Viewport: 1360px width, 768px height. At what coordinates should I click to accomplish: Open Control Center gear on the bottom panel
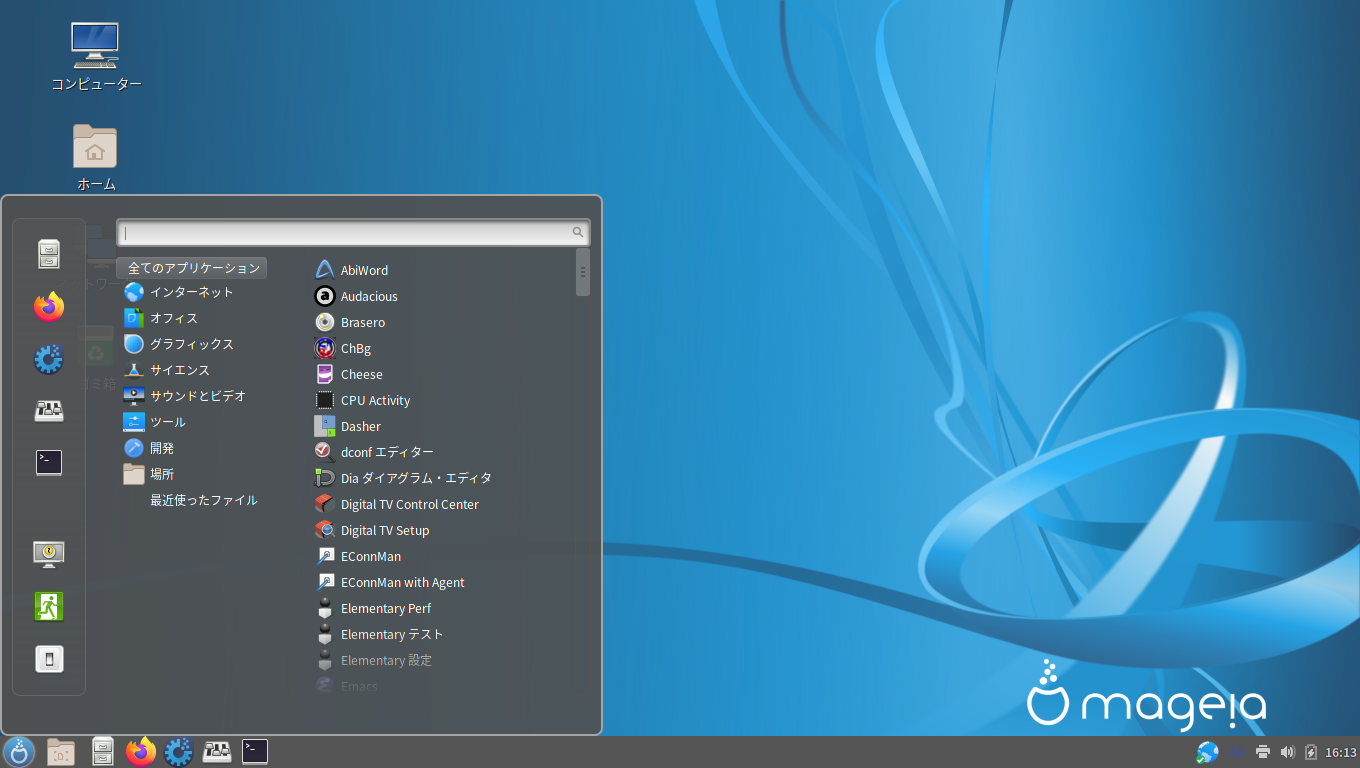(178, 752)
